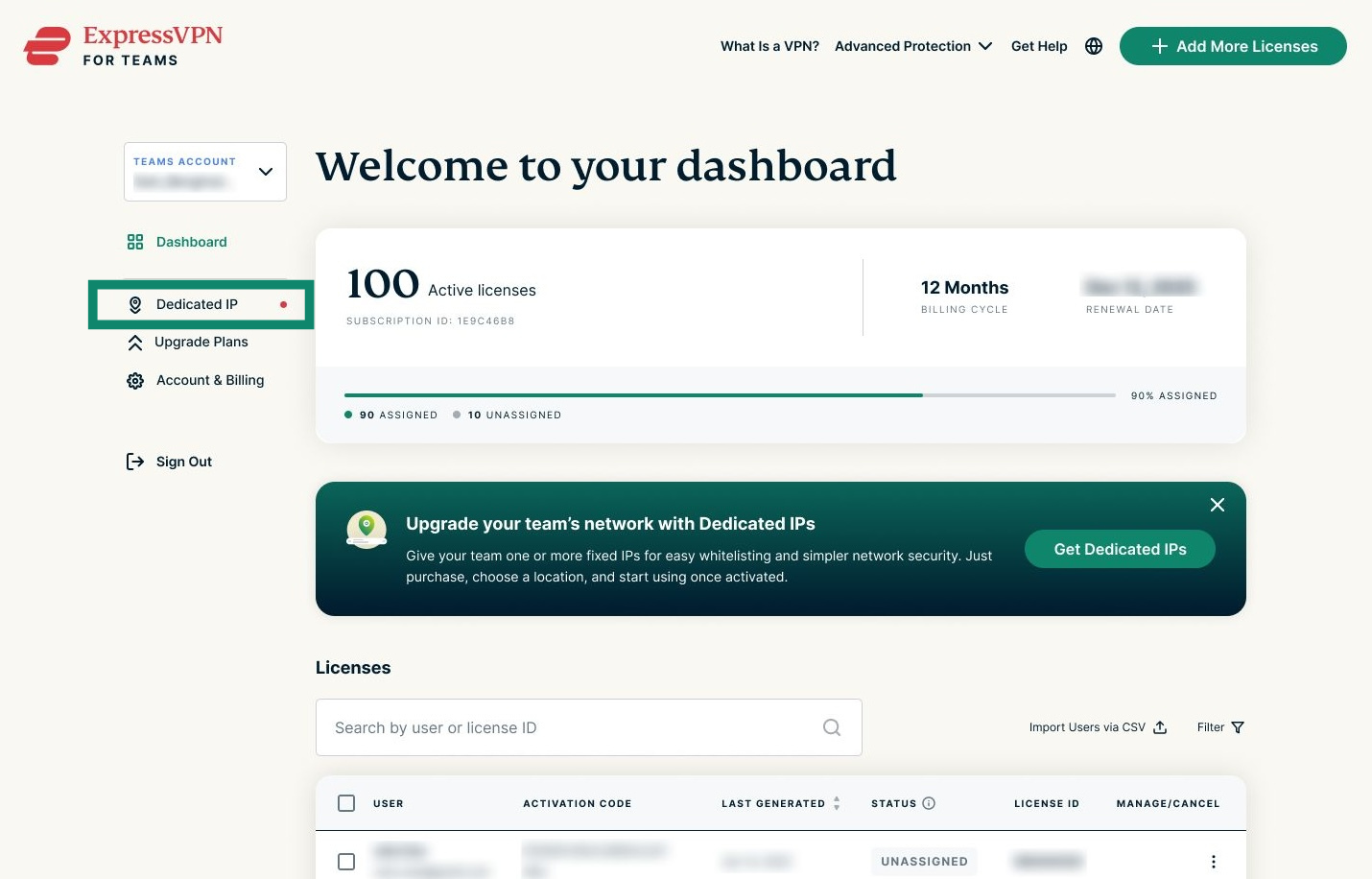
Task: Open the Get Help menu item
Action: pos(1039,46)
